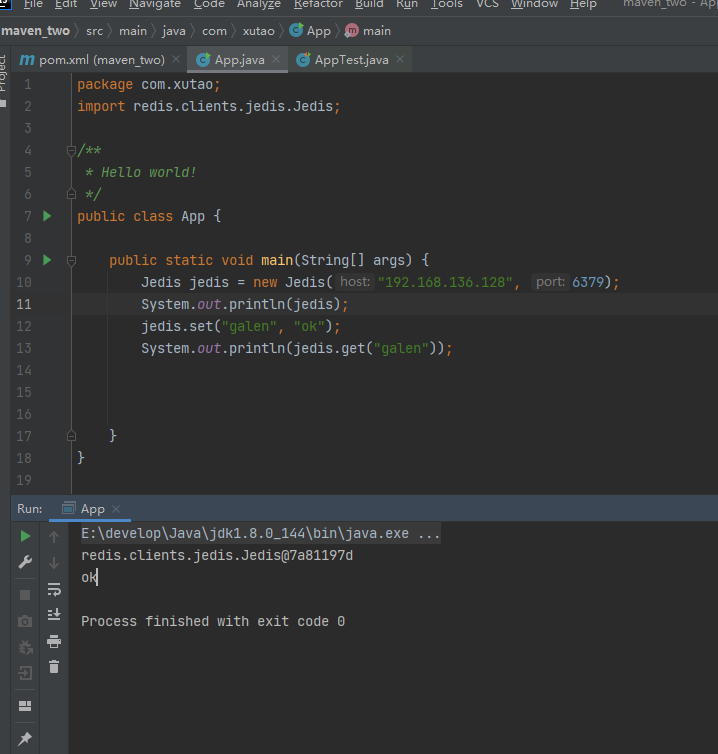Close the App.java editor tab
The width and height of the screenshot is (718, 754).
tap(276, 59)
